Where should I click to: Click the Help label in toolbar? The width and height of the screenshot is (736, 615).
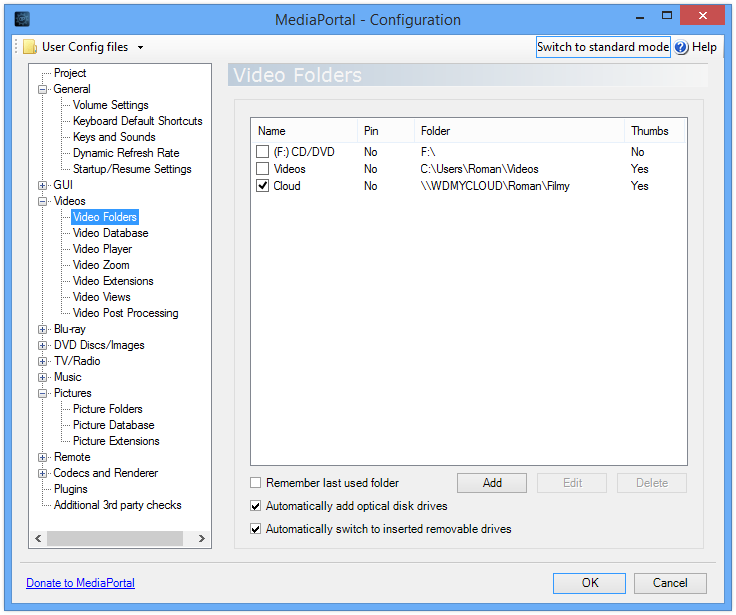[x=704, y=47]
